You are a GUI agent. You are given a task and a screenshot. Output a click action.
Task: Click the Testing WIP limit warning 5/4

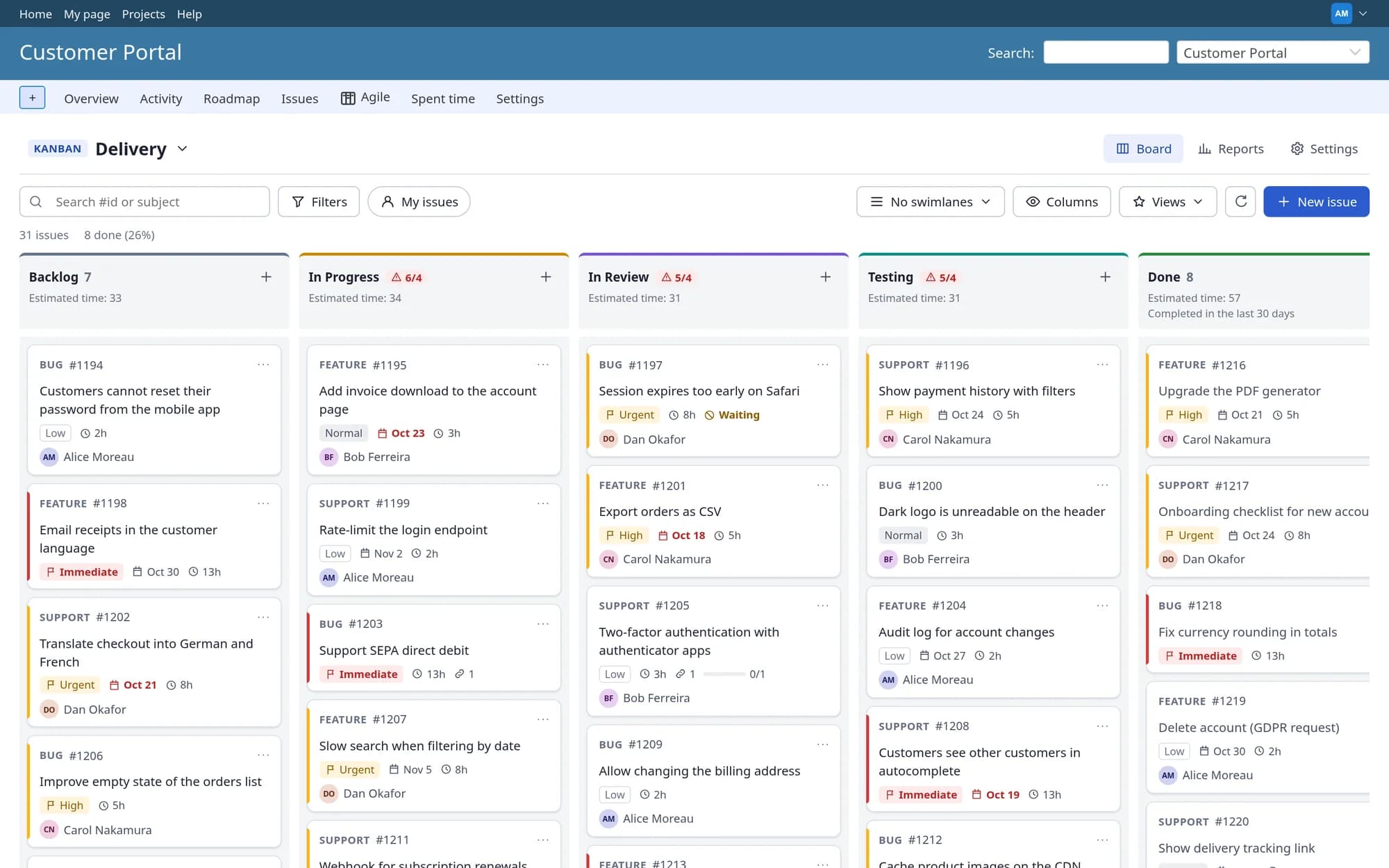coord(941,277)
